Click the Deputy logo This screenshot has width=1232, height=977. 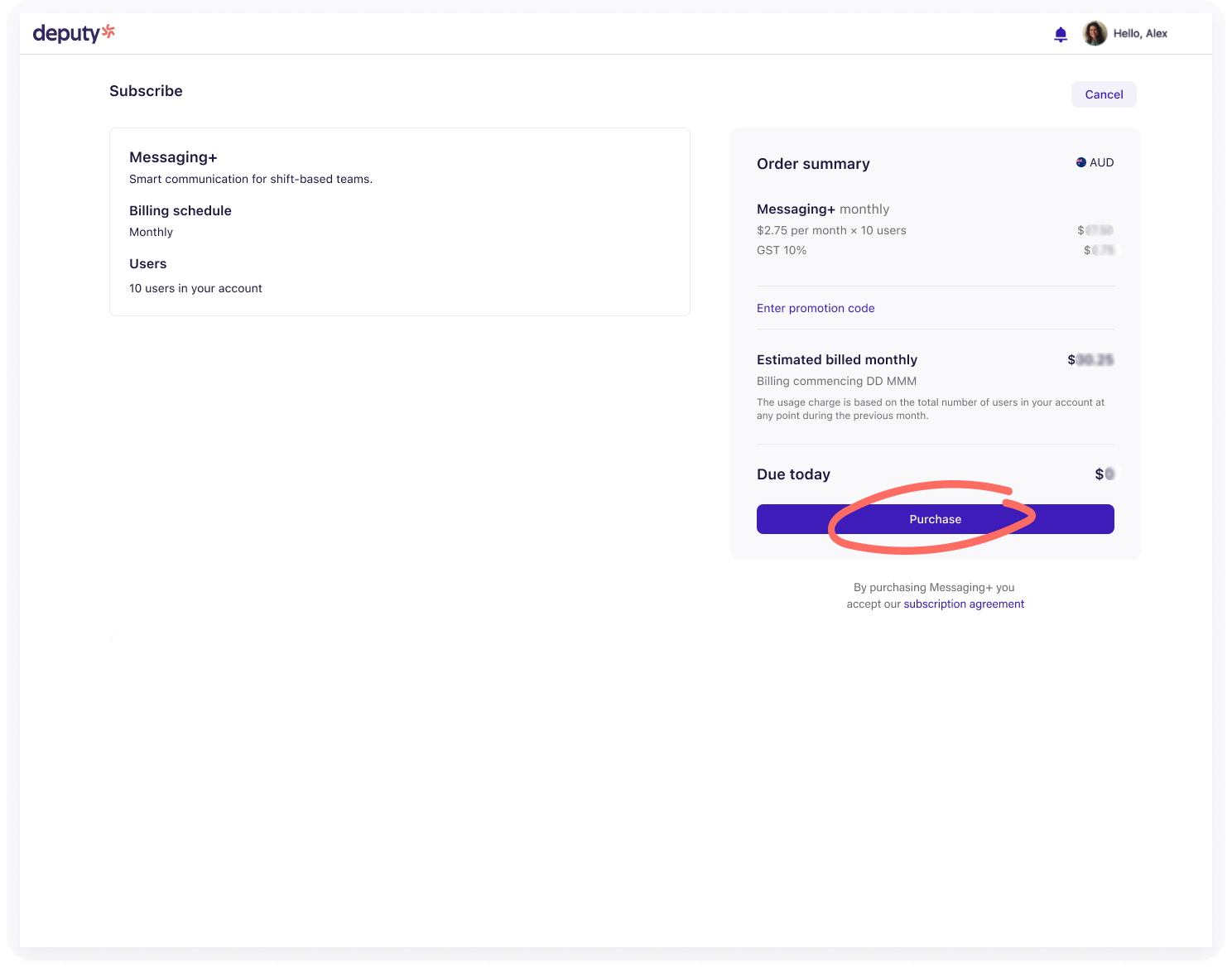point(74,33)
